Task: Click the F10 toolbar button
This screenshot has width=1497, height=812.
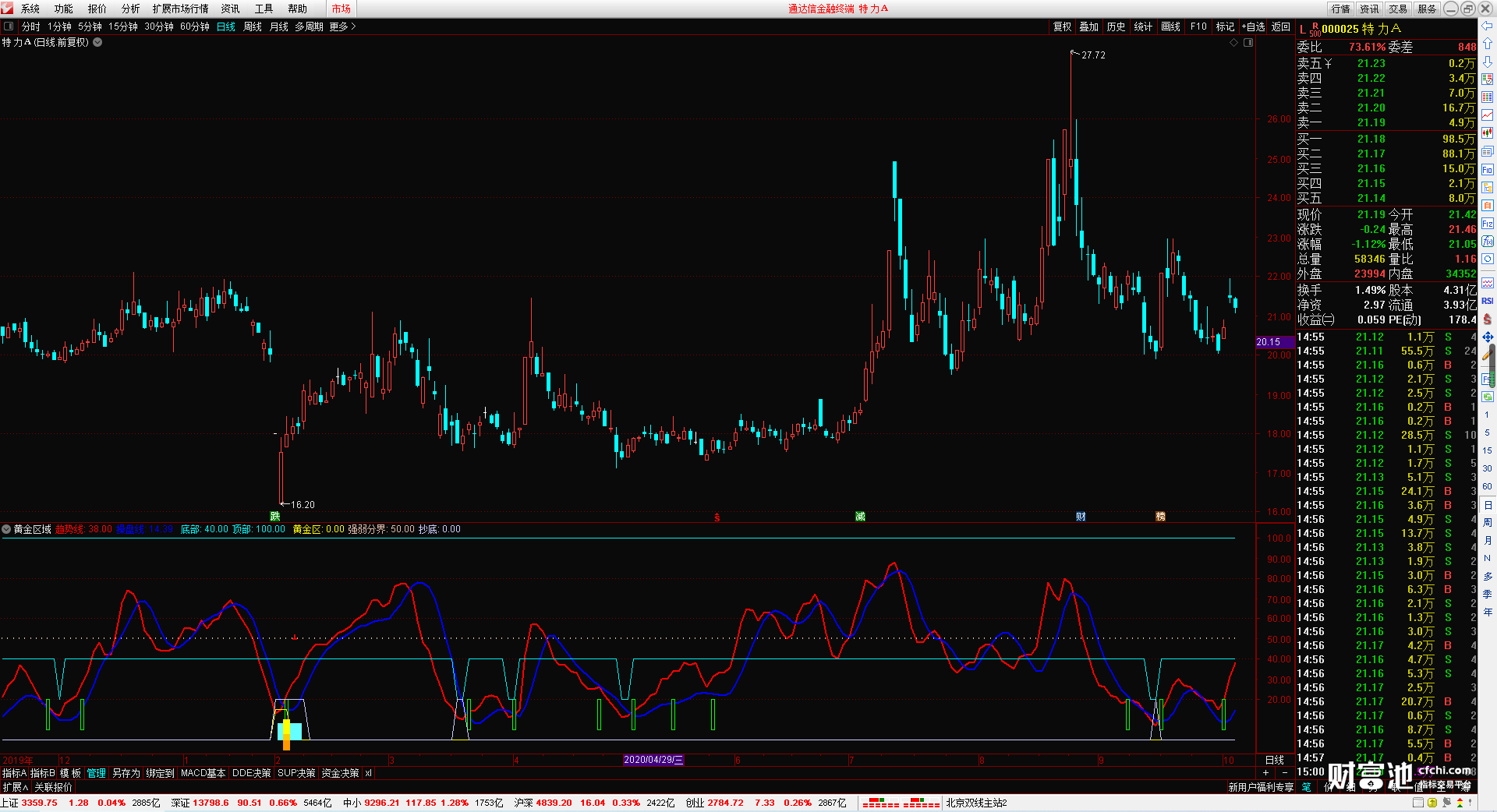Action: [1198, 26]
